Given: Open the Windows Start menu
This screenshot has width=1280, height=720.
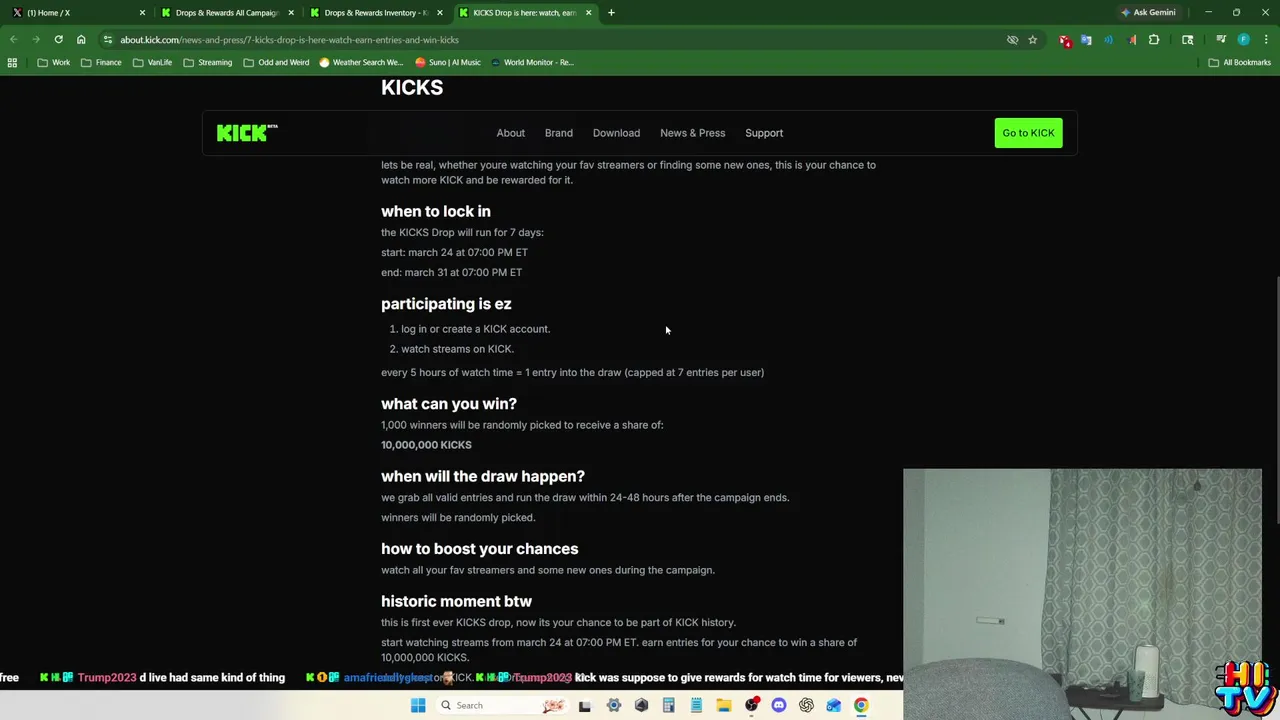Looking at the screenshot, I should tap(418, 705).
